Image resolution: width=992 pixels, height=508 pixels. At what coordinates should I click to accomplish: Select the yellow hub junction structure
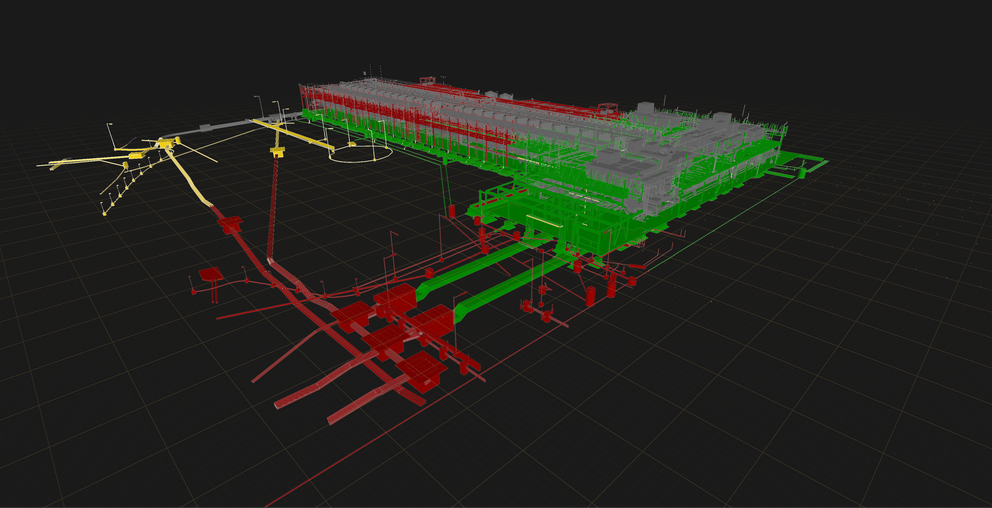163,145
